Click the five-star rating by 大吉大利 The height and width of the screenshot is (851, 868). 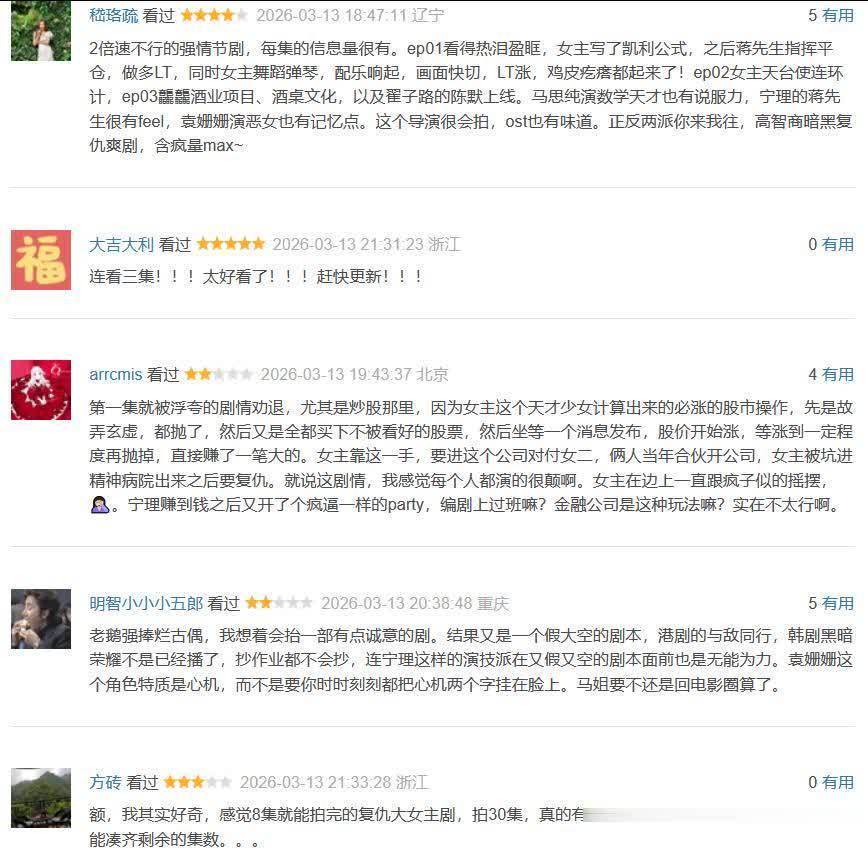[231, 244]
